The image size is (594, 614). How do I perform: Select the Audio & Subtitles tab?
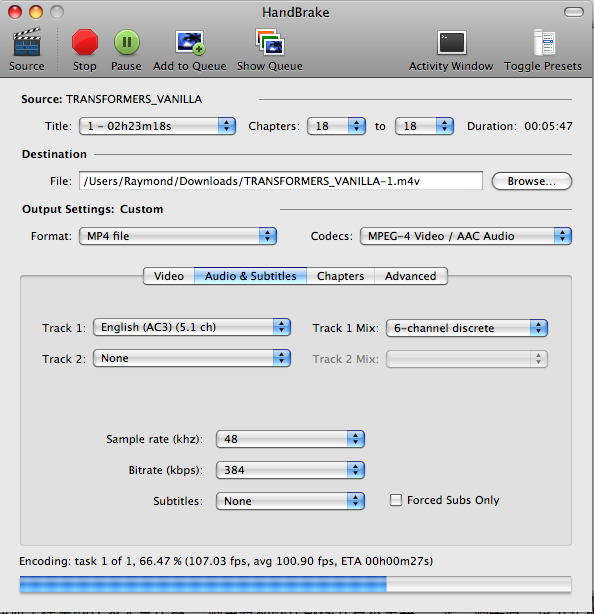point(251,276)
